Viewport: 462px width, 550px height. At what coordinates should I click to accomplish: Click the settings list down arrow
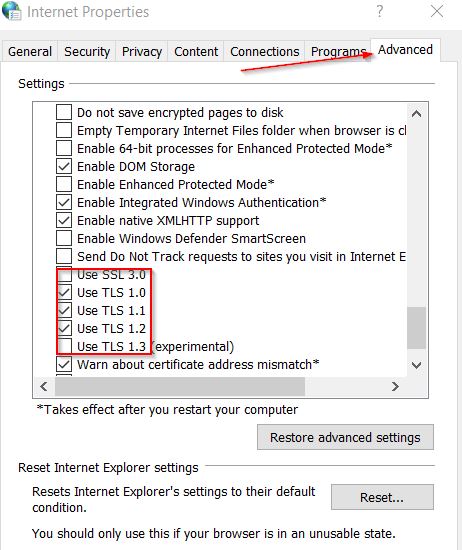click(x=416, y=365)
